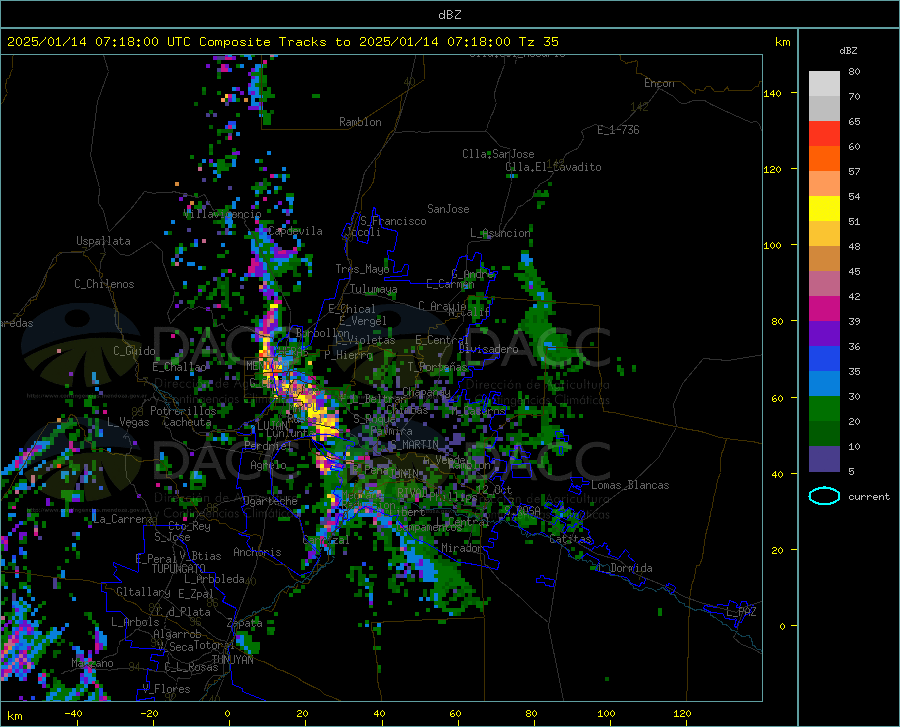Click the Villavicencio label
This screenshot has height=727, width=900.
(x=222, y=214)
